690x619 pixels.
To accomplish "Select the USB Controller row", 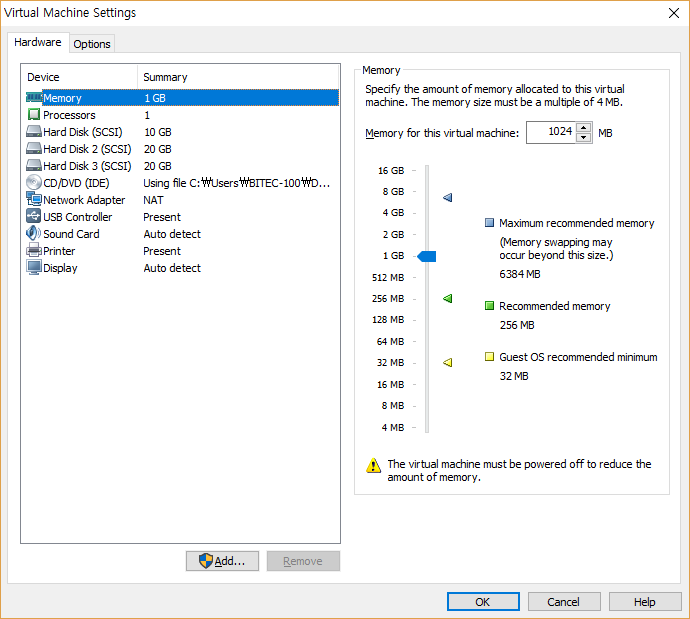I will [x=182, y=217].
